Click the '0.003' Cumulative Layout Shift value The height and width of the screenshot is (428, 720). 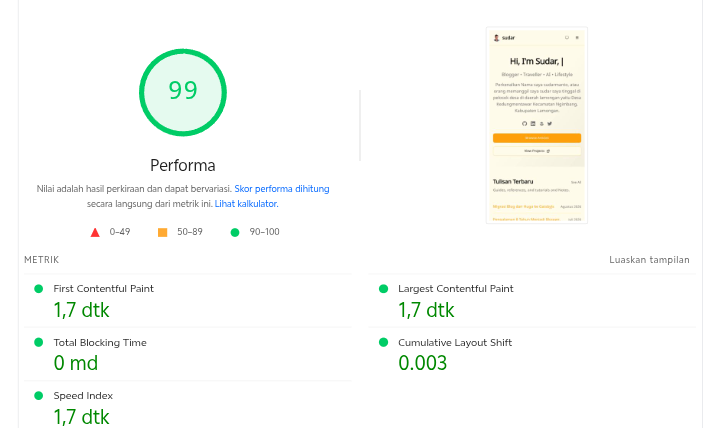coord(422,363)
